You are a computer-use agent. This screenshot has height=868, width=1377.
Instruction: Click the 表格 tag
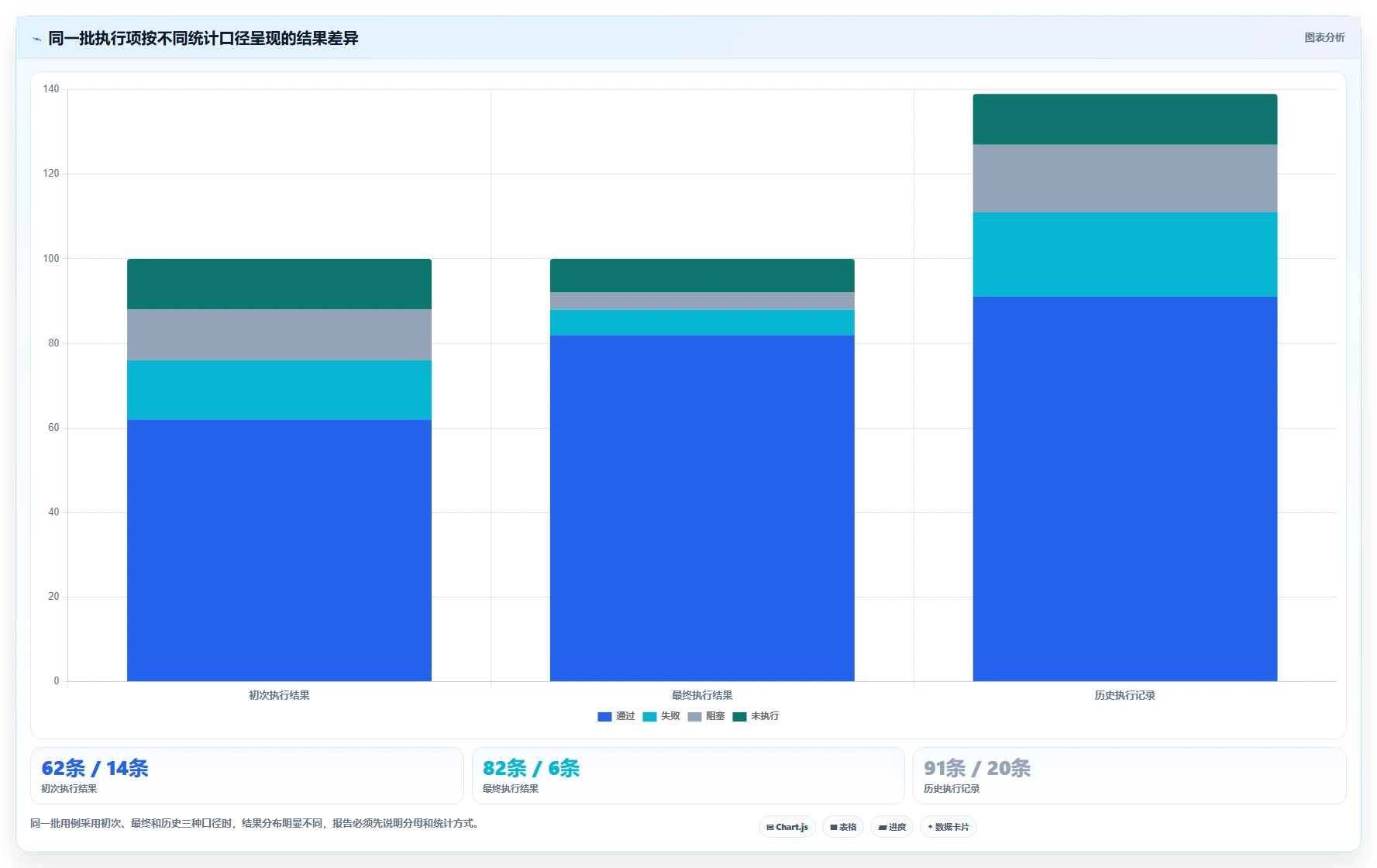(843, 827)
